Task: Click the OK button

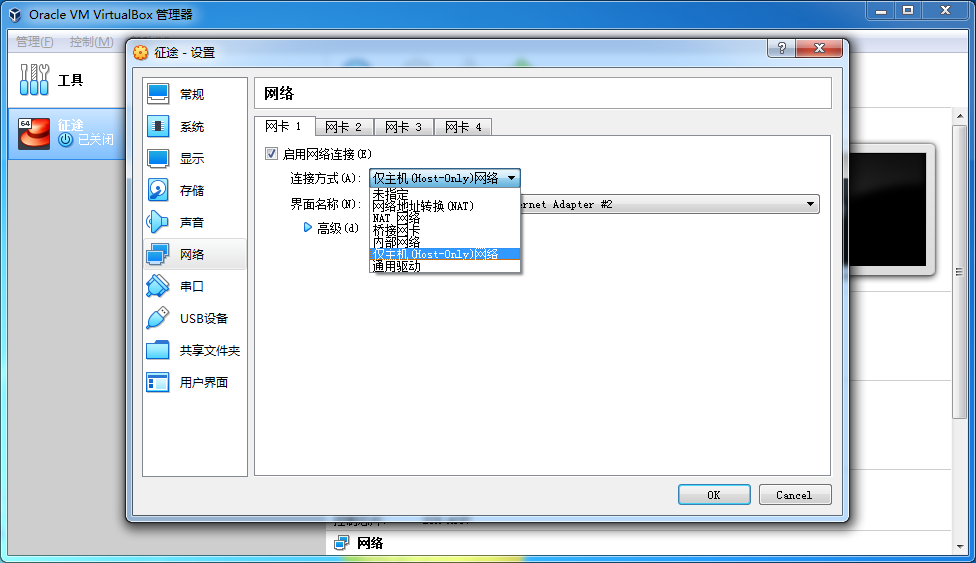Action: pyautogui.click(x=713, y=495)
